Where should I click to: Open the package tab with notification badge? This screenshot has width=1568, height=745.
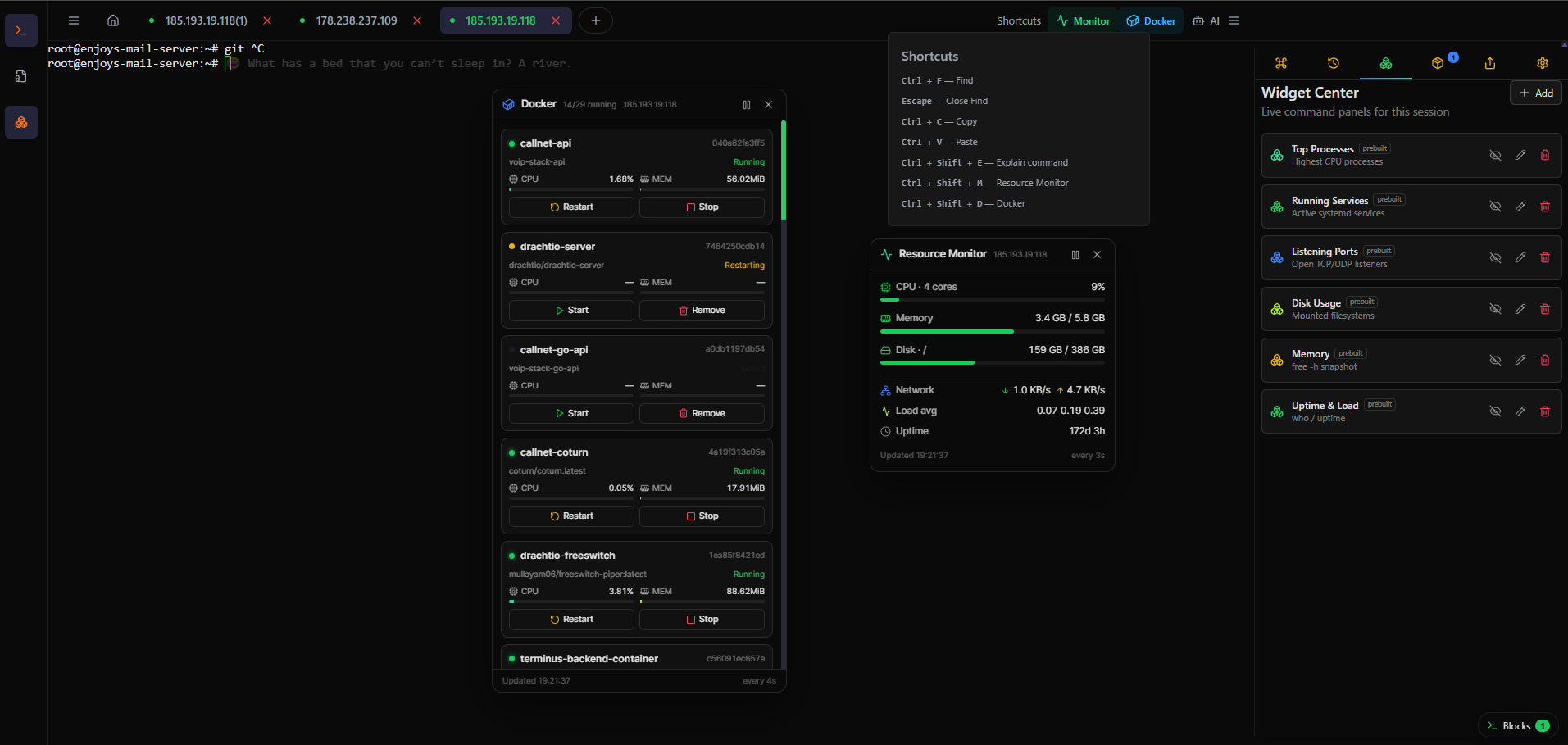click(x=1438, y=63)
